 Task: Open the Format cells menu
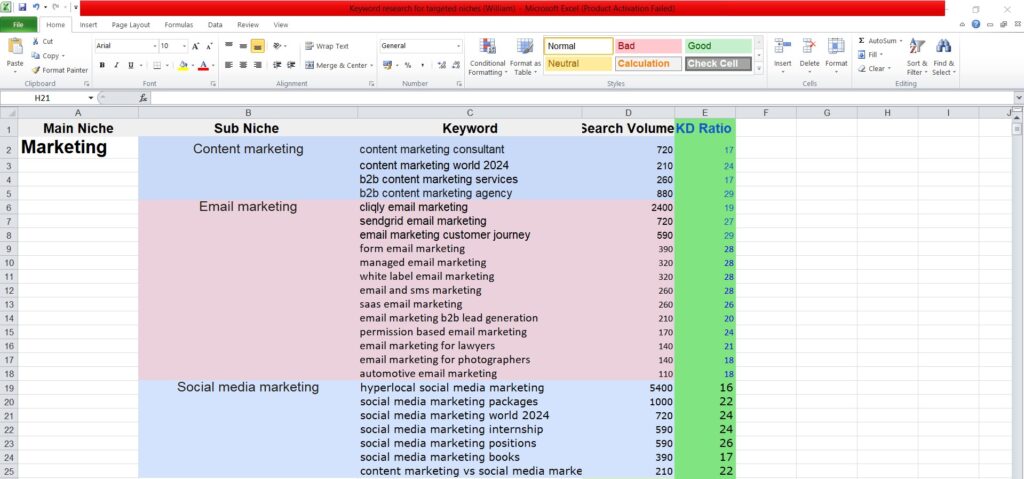click(836, 55)
